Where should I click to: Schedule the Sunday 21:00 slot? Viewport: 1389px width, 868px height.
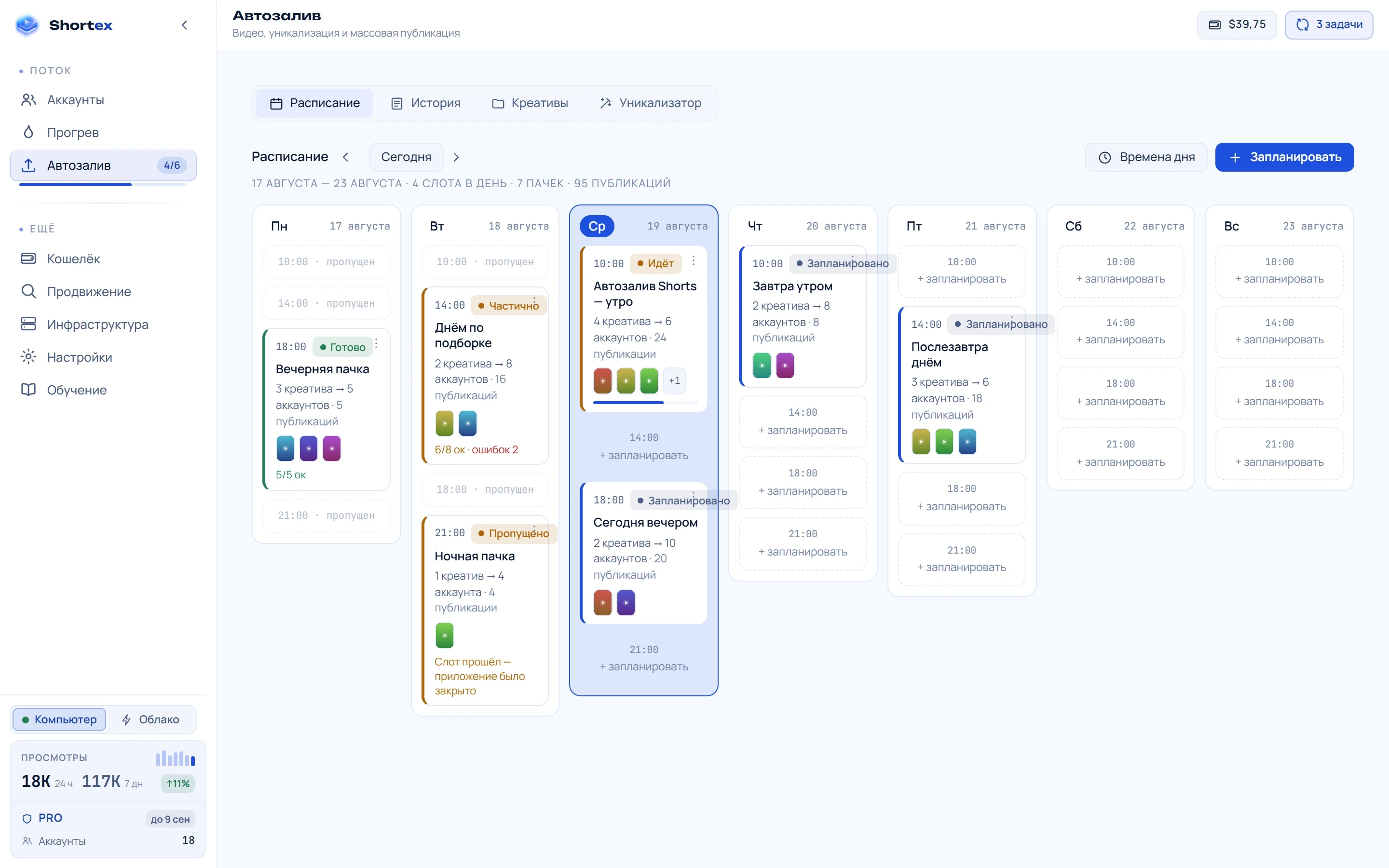(x=1280, y=453)
